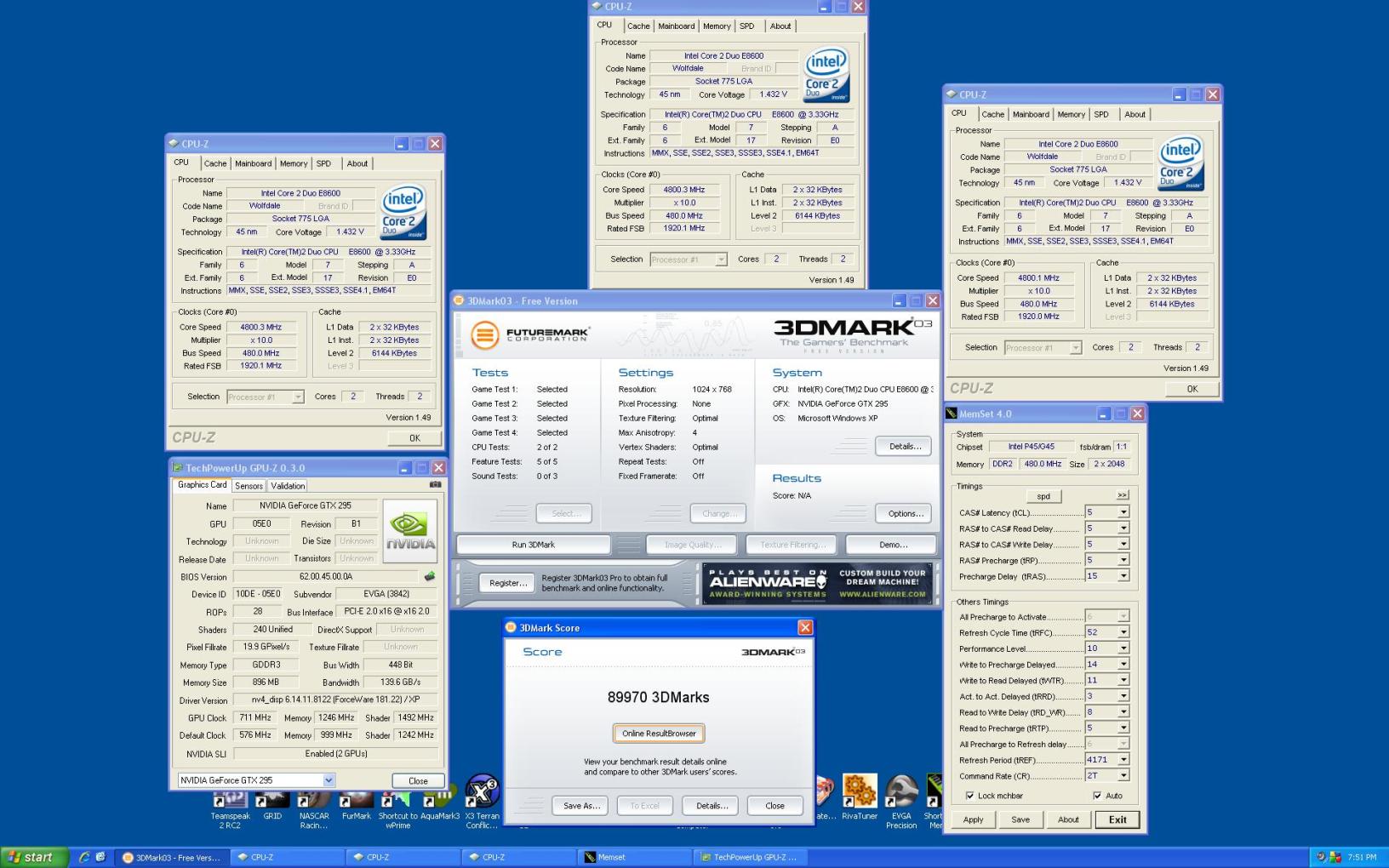1389x868 pixels.
Task: Click the Alienware banner in 3DMark03
Action: pyautogui.click(x=817, y=584)
